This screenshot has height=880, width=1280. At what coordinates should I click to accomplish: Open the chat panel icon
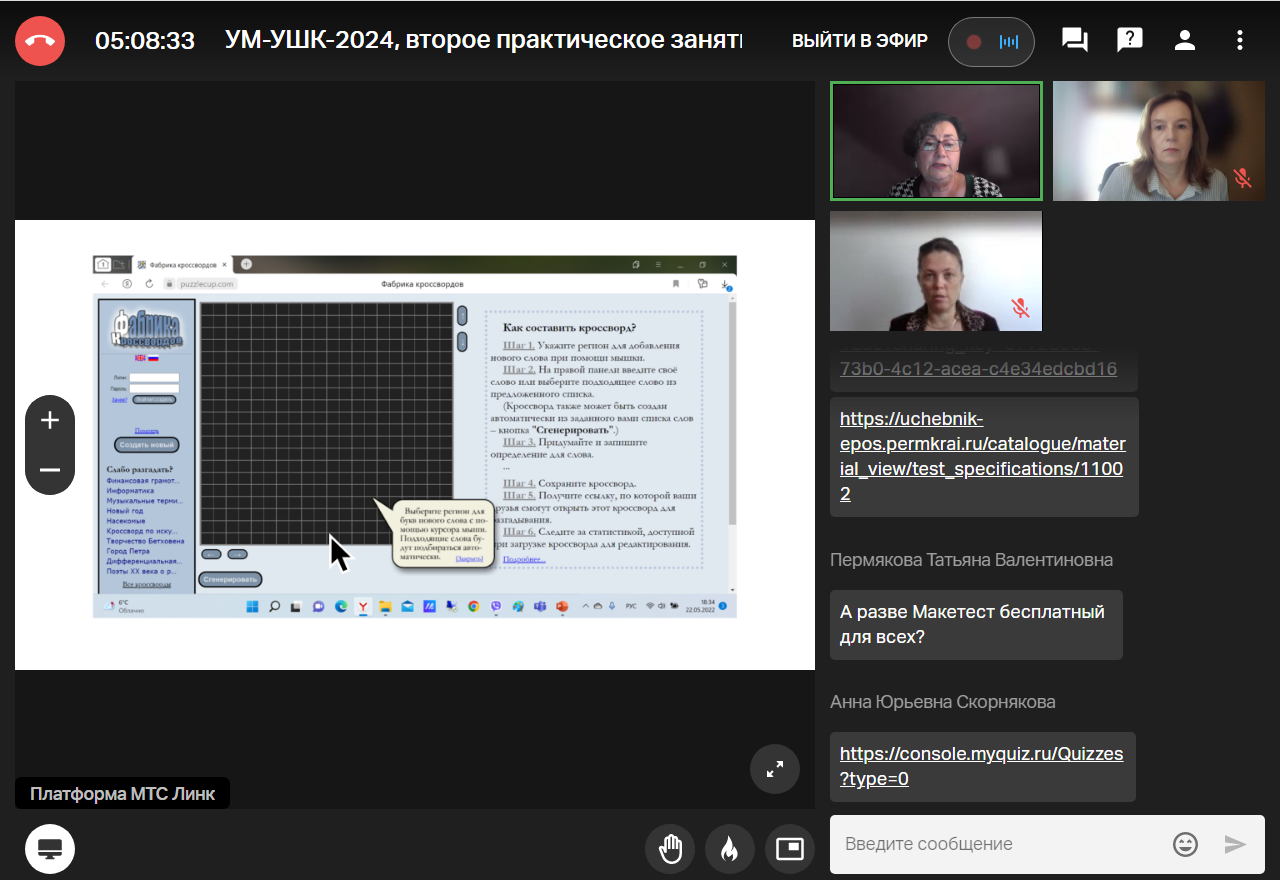[1075, 41]
